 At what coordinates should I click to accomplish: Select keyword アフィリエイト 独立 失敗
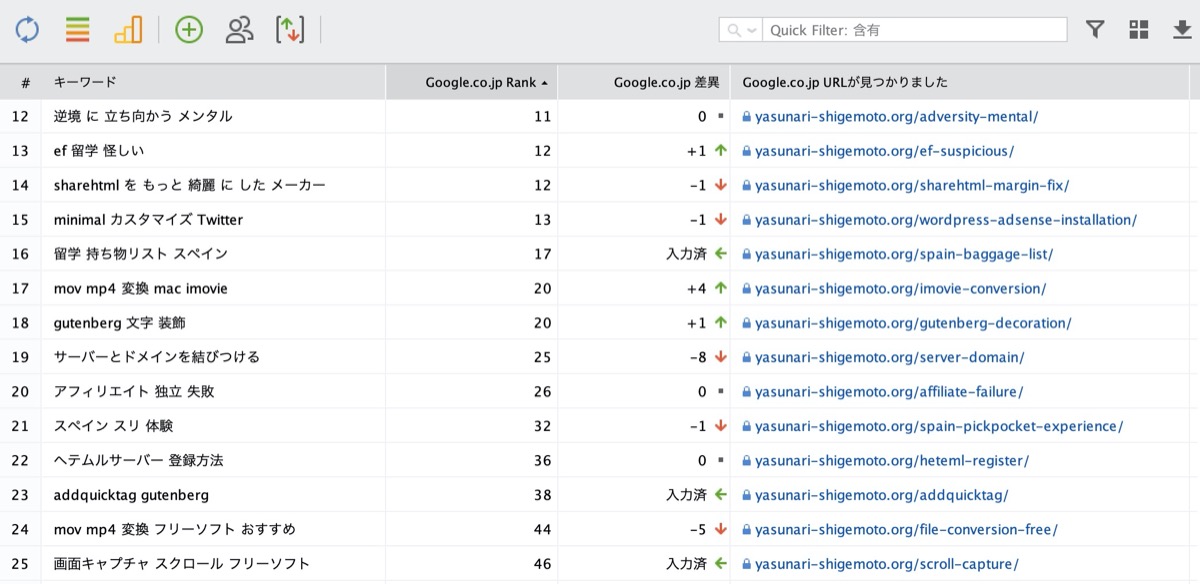click(x=134, y=392)
